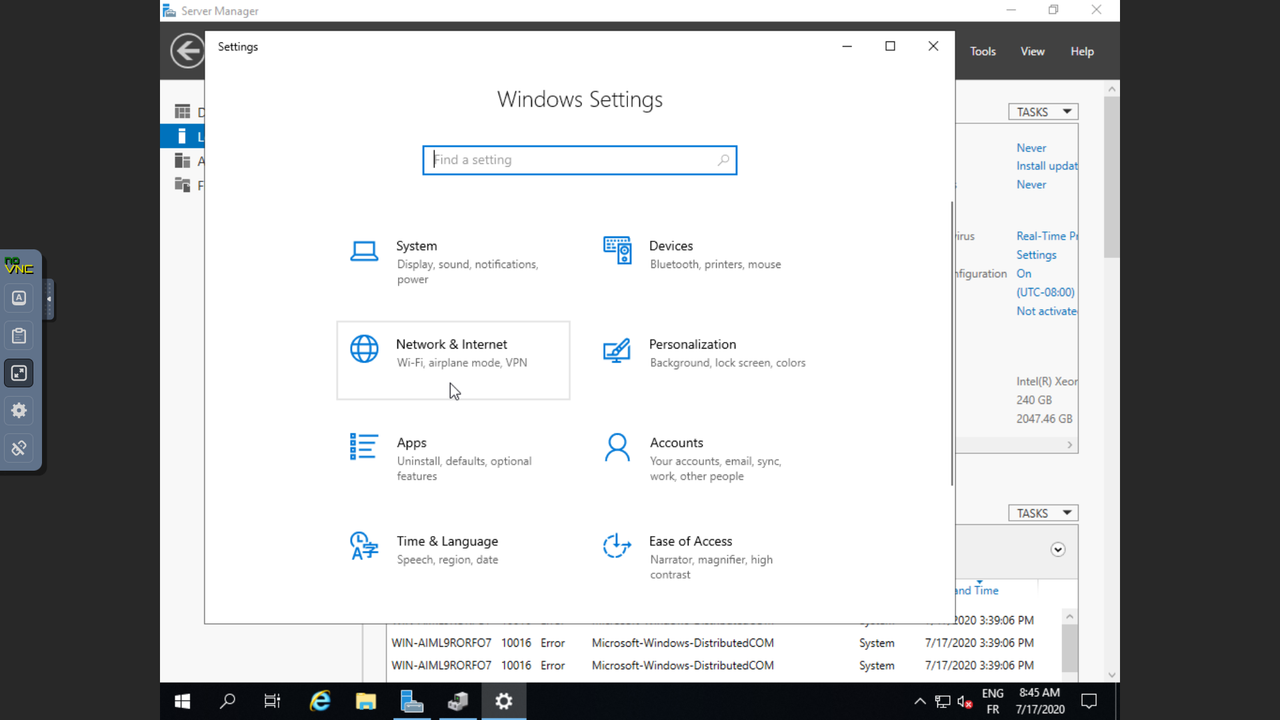The width and height of the screenshot is (1280, 720).
Task: Open Tools menu in Server Manager
Action: tap(983, 51)
